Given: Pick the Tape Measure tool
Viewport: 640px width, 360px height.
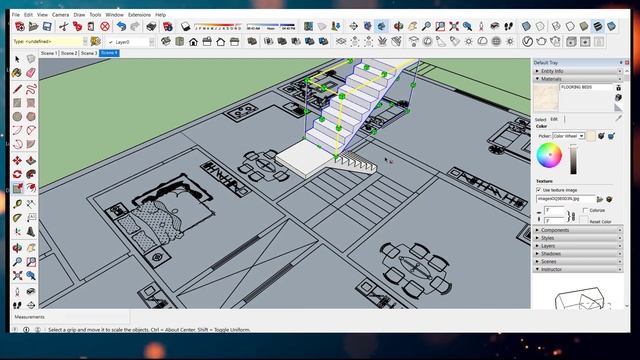Looking at the screenshot, I should pos(17,204).
